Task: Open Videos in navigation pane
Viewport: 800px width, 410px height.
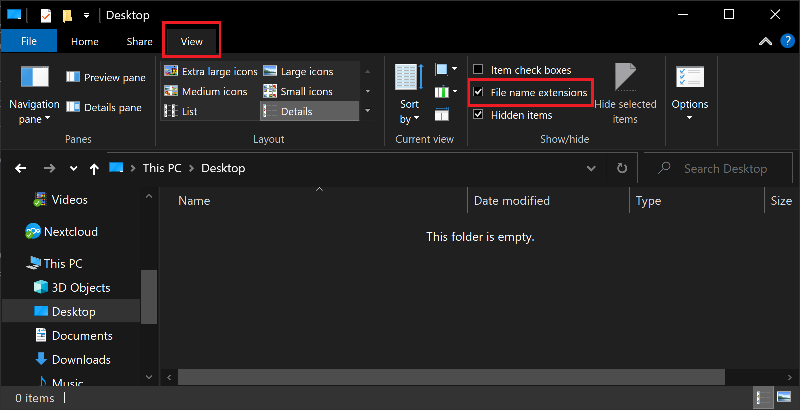Action: coord(60,199)
